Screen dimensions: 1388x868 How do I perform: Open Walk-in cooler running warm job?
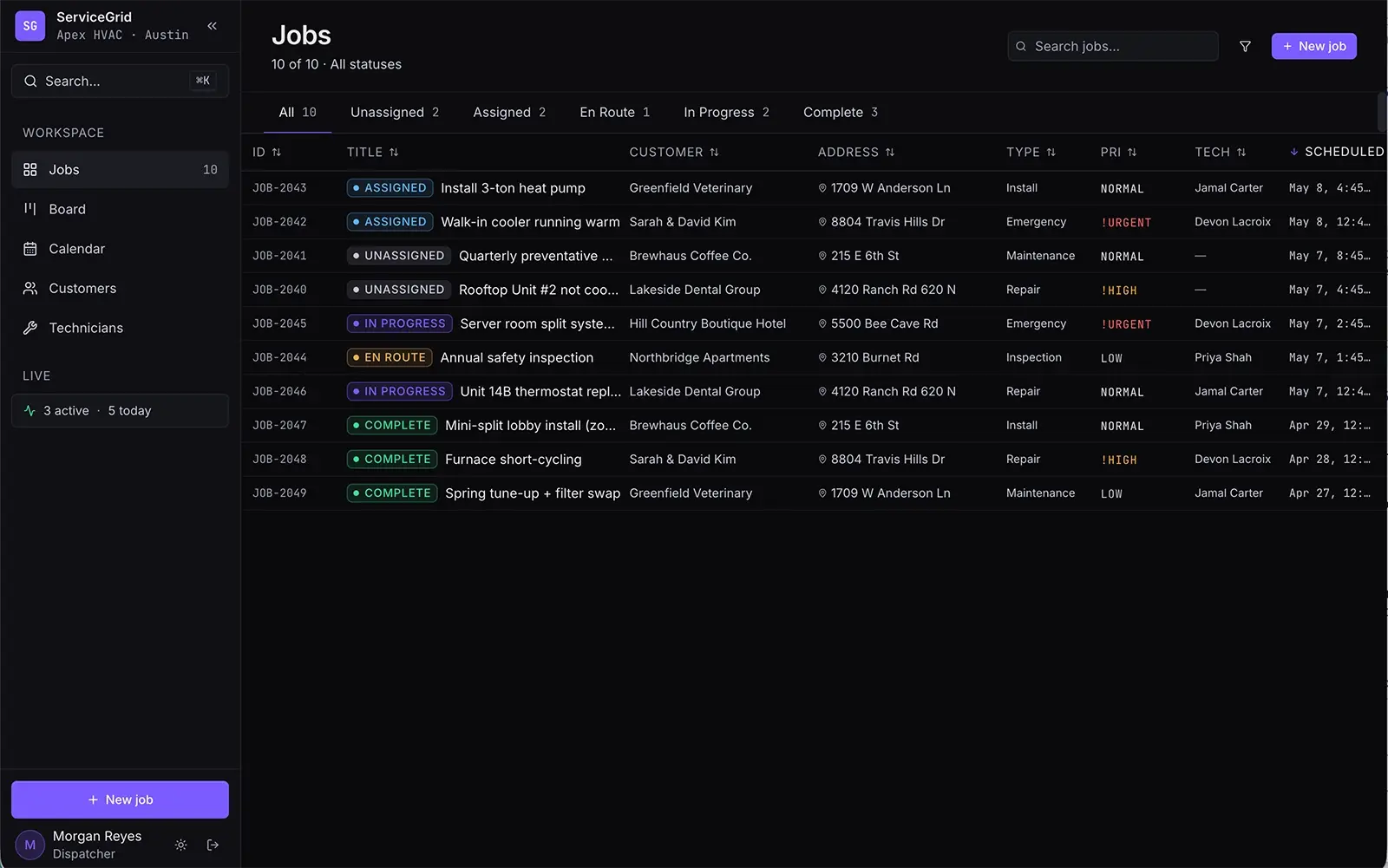tap(530, 222)
